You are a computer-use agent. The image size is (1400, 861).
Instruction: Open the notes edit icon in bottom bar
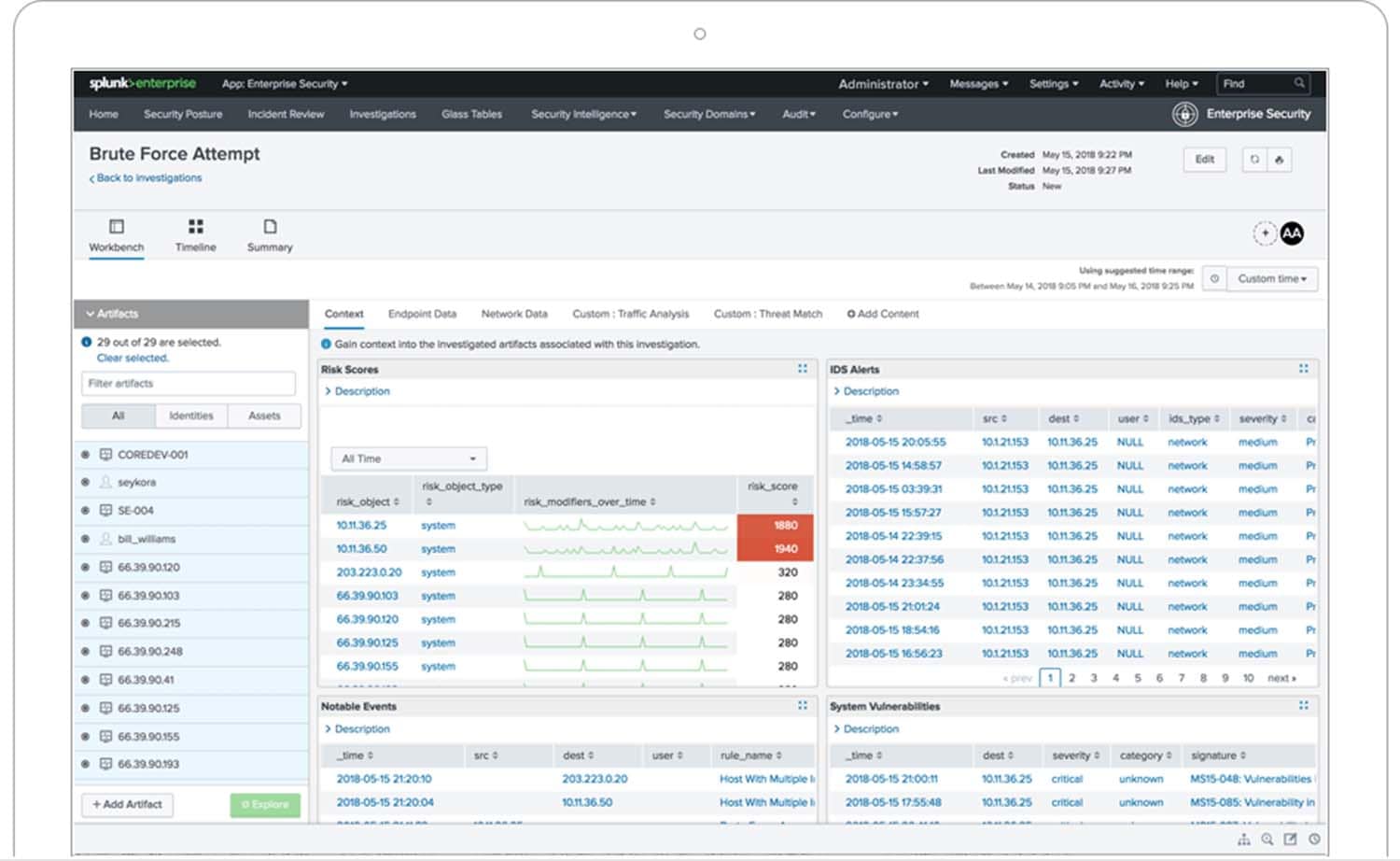click(1290, 840)
